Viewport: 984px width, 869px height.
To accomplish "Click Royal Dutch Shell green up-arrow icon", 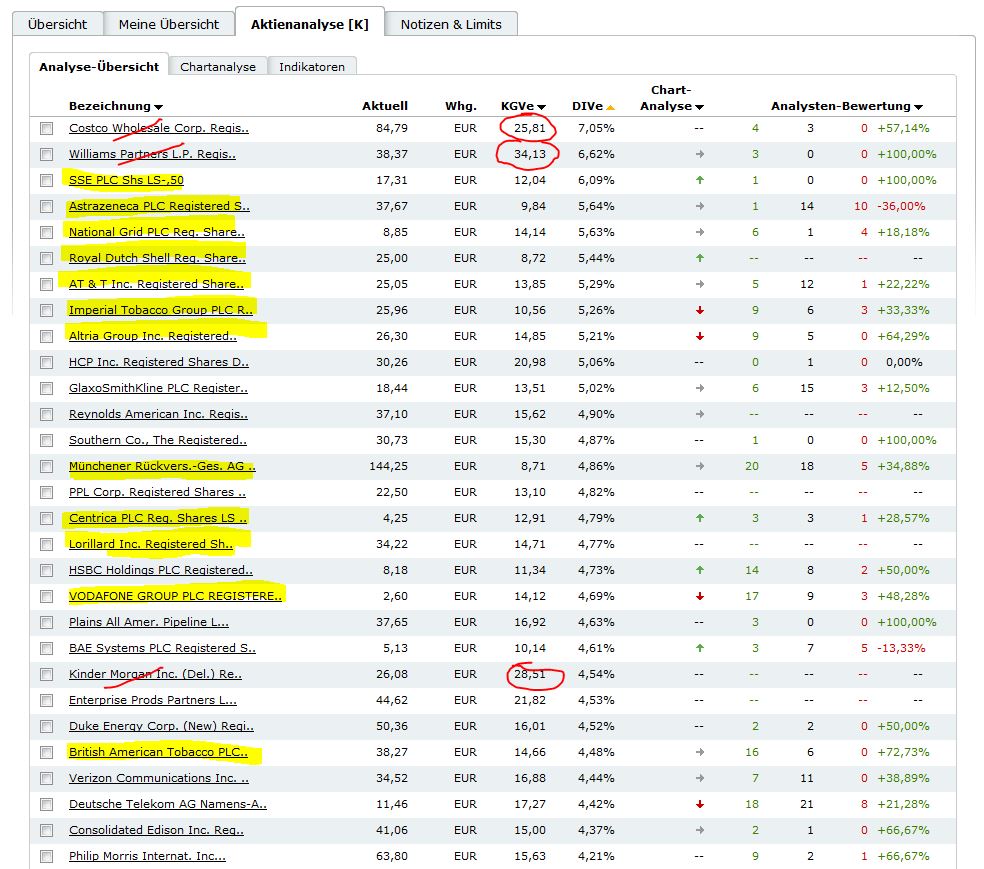I will [x=700, y=258].
